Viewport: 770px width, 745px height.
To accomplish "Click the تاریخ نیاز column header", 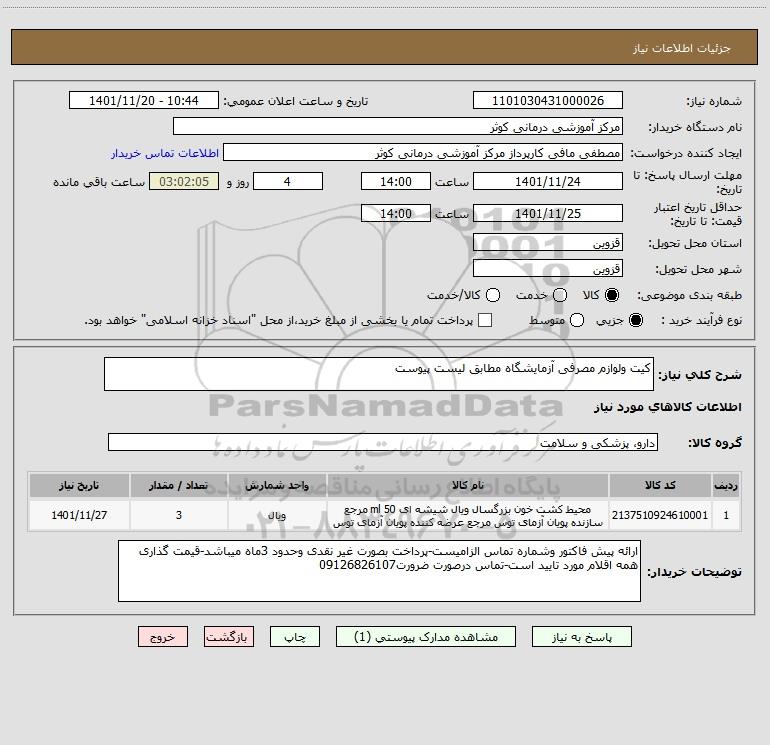I will (79, 486).
